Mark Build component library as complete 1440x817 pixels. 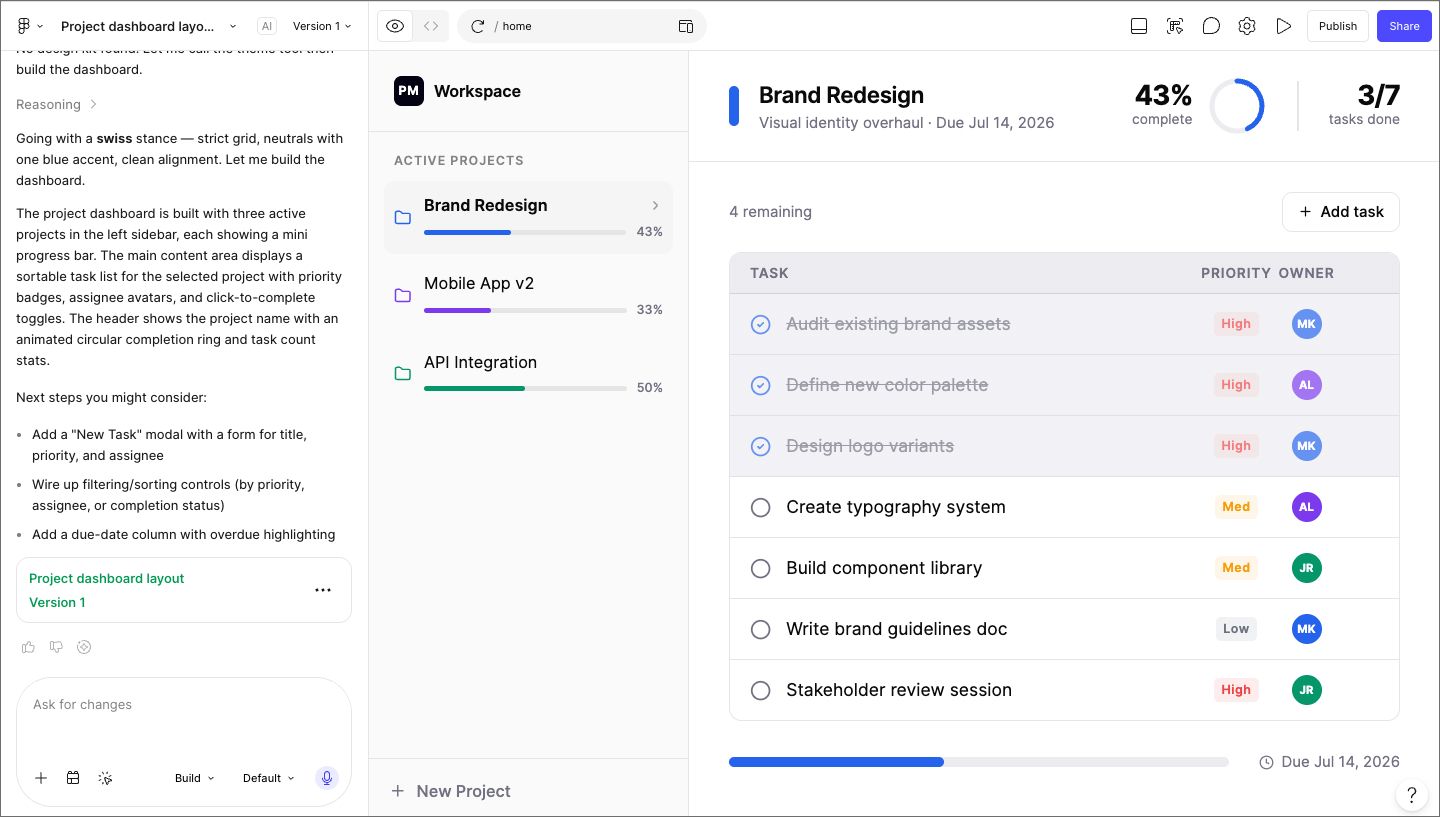point(760,568)
